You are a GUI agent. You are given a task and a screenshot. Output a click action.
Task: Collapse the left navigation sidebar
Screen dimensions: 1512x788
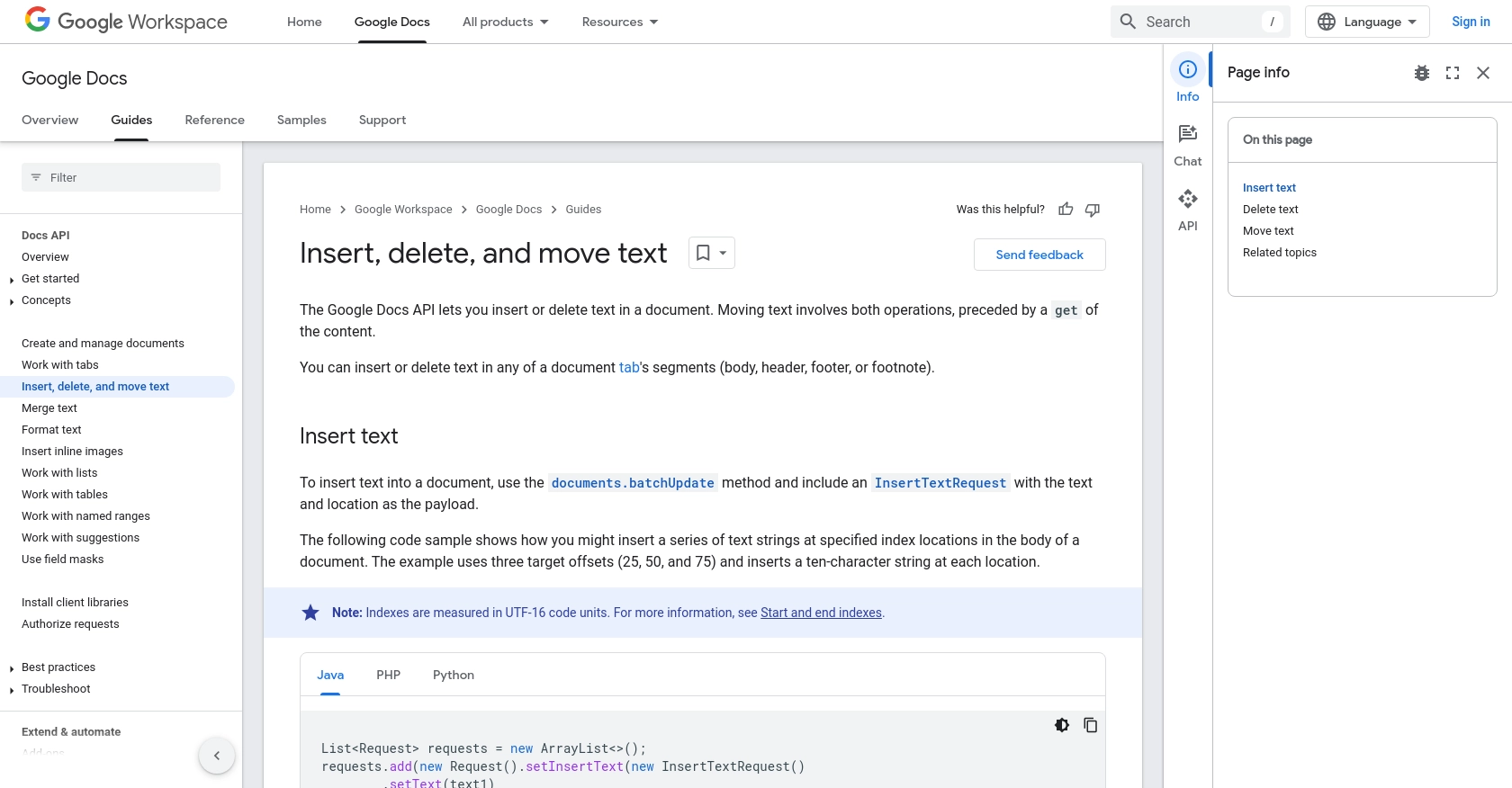(217, 756)
